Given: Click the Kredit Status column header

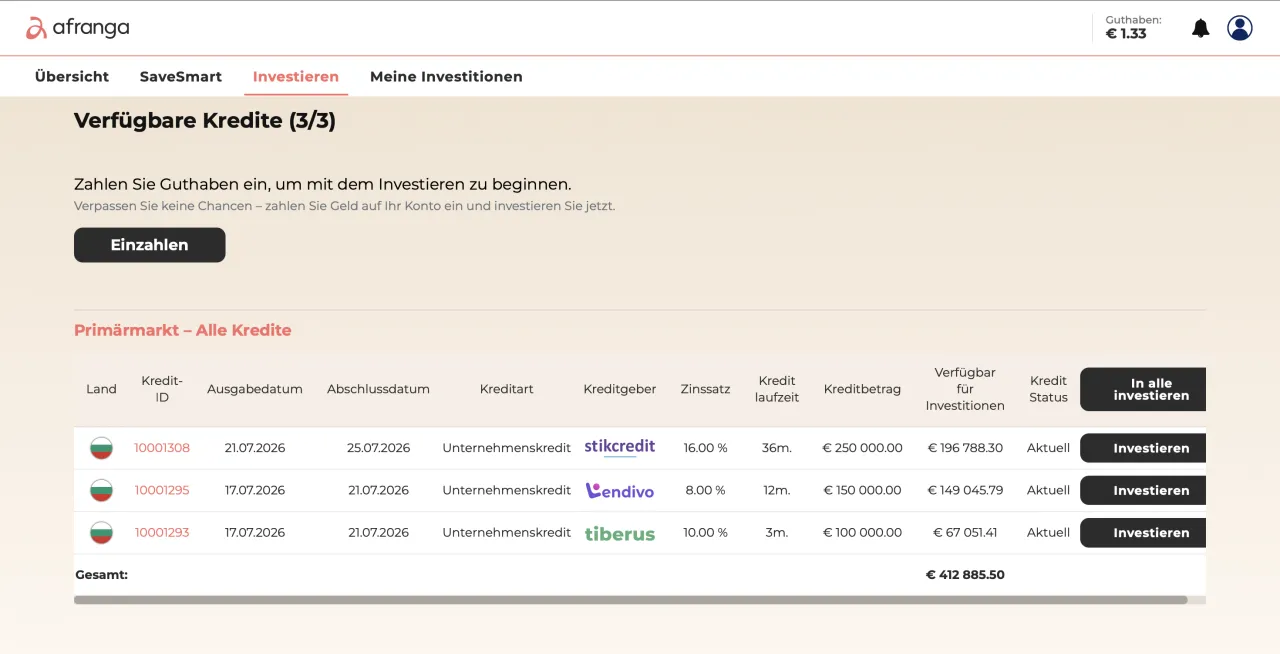Looking at the screenshot, I should click(1049, 389).
